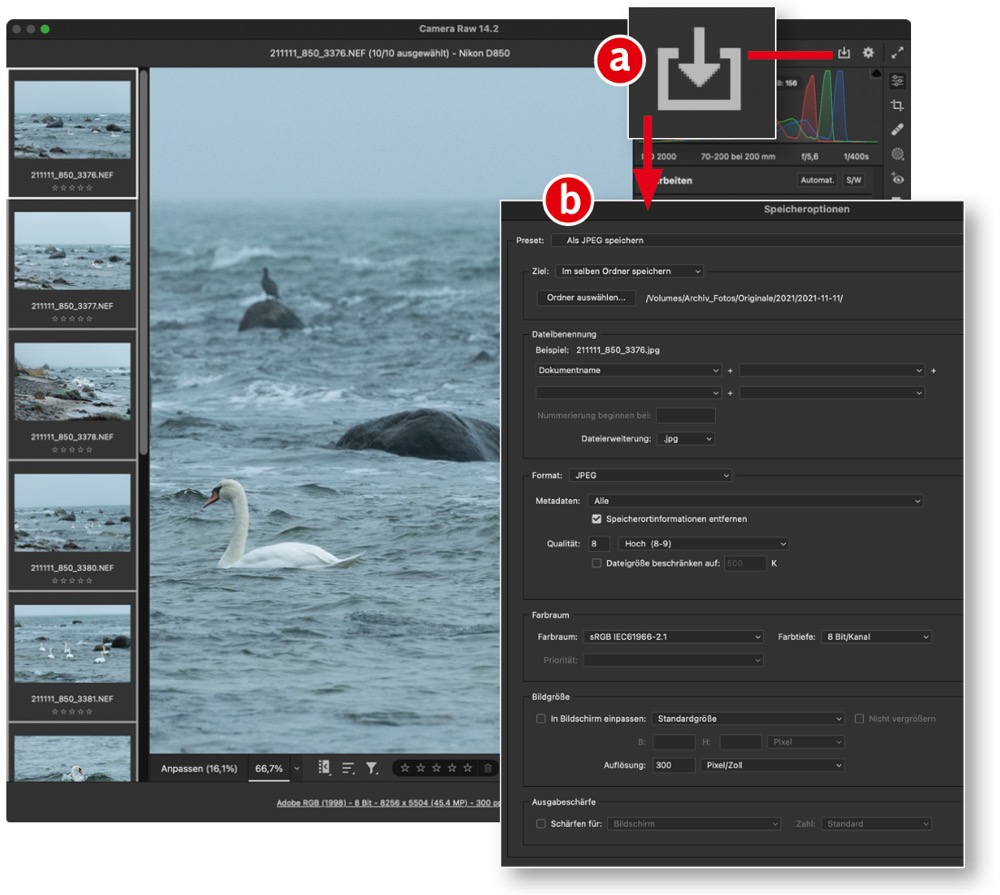Click the Ordner auswählen button
The width and height of the screenshot is (1000, 895).
587,298
